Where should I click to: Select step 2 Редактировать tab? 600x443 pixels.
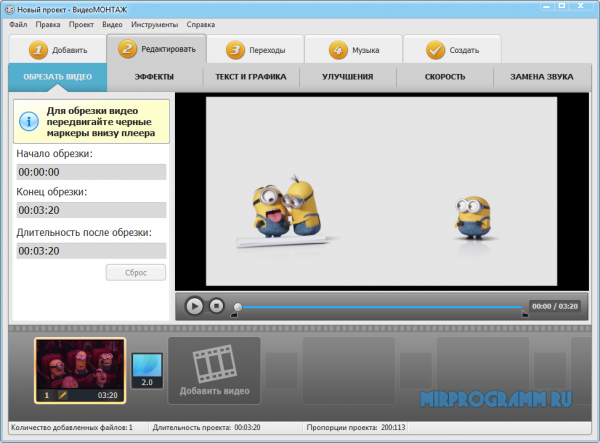coord(157,49)
